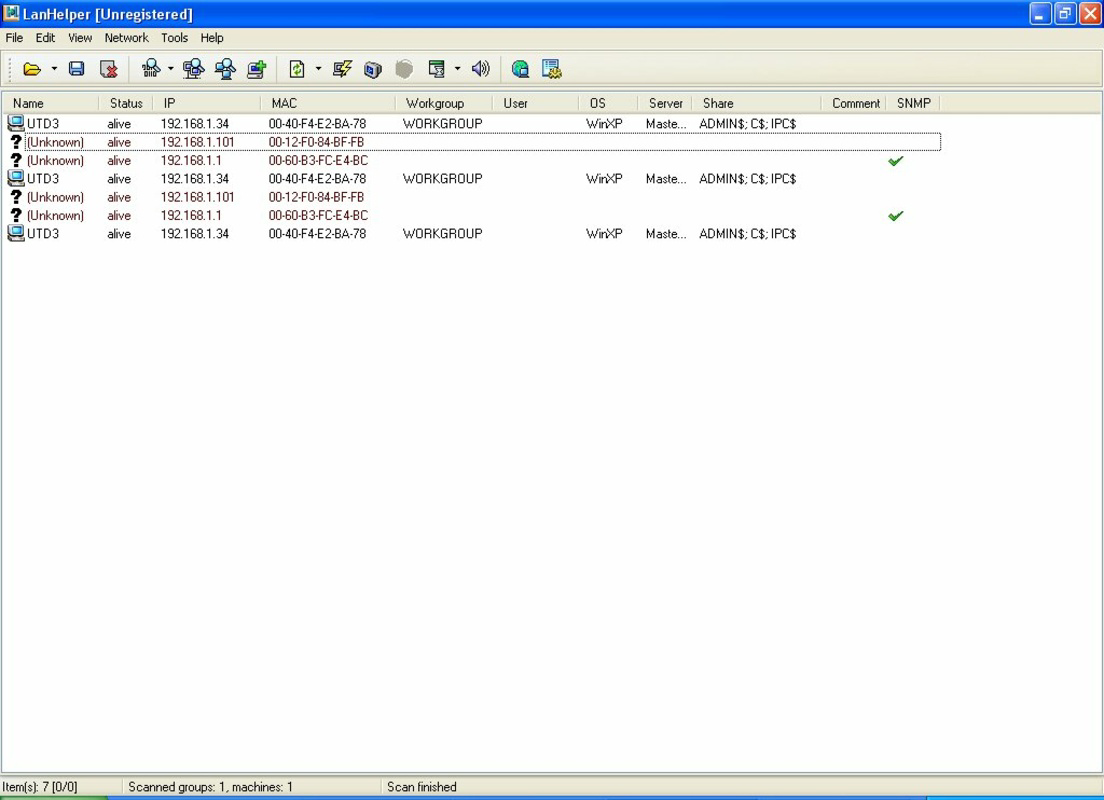The image size is (1104, 800).
Task: Click the LanHelper app icon in title bar
Action: [11, 13]
